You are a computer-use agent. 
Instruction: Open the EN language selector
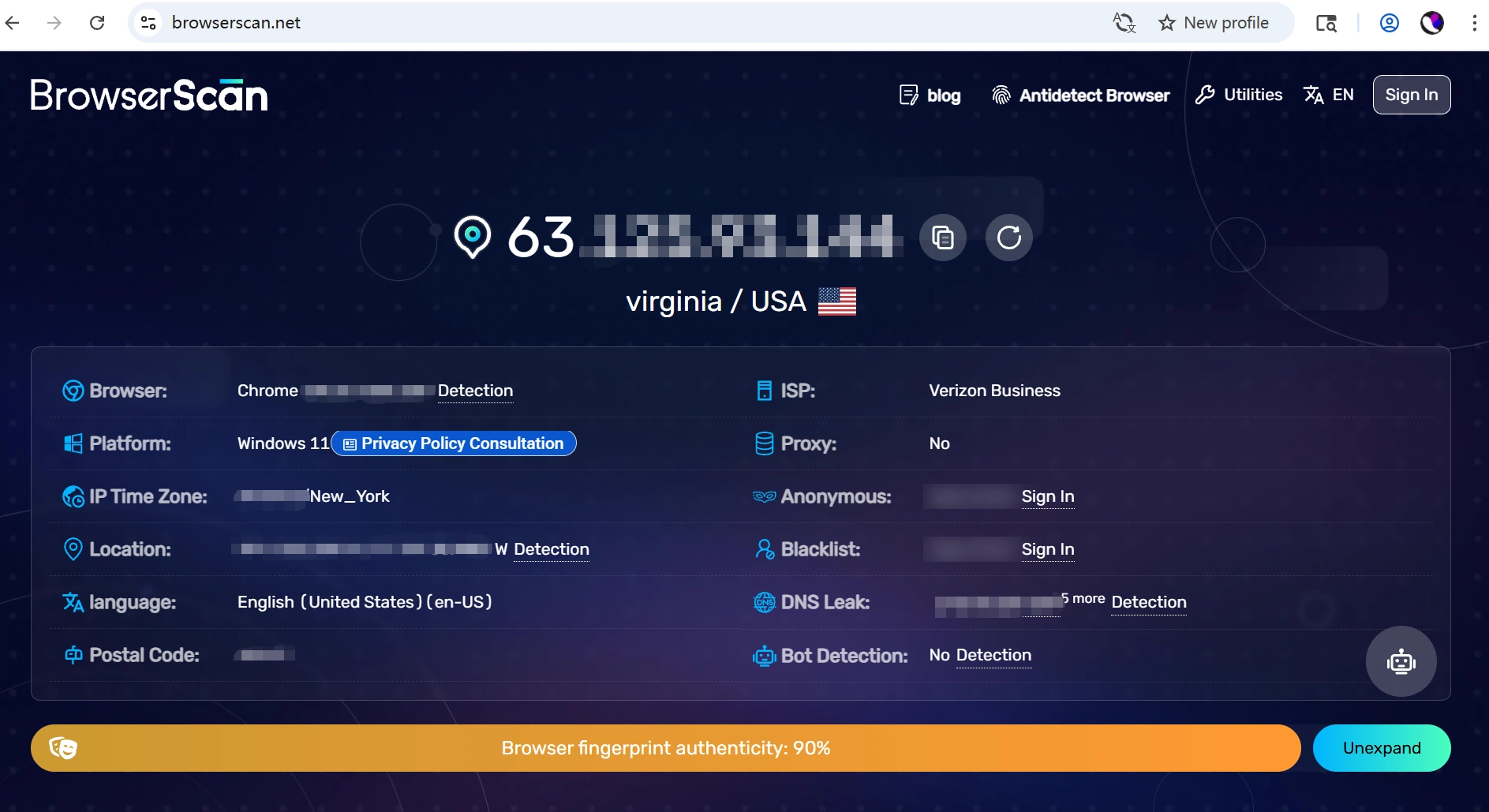pyautogui.click(x=1329, y=95)
